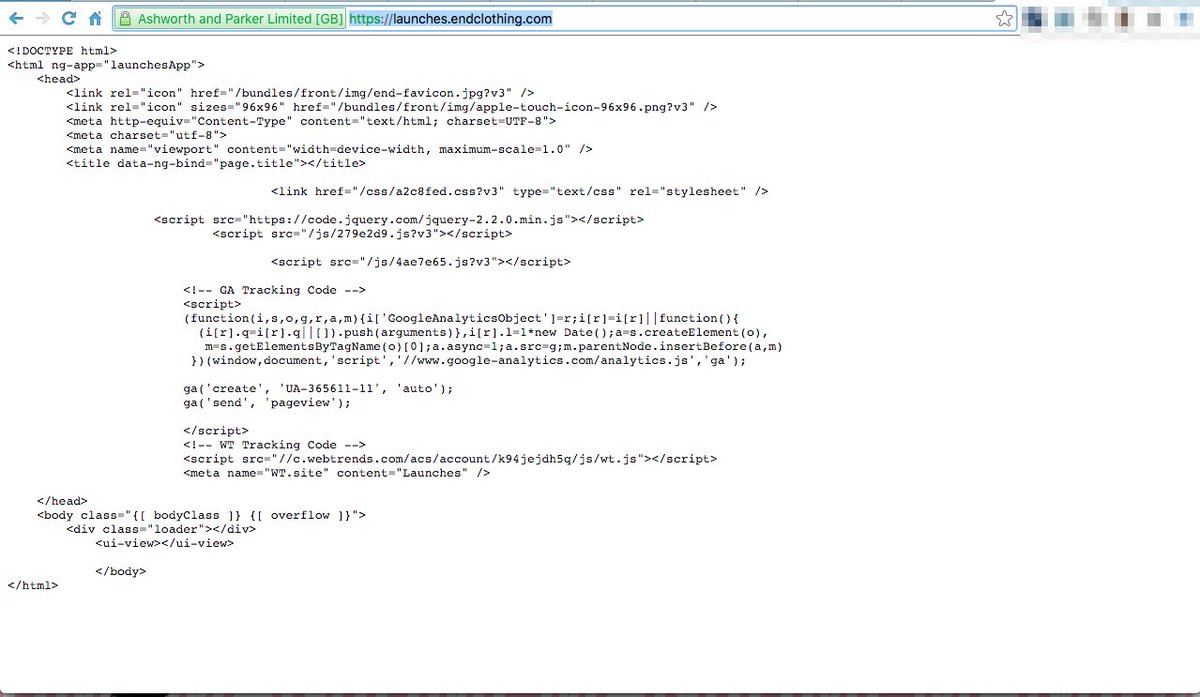View Ashworth and Parker Limited certificate badge
The image size is (1200, 697).
tap(230, 18)
